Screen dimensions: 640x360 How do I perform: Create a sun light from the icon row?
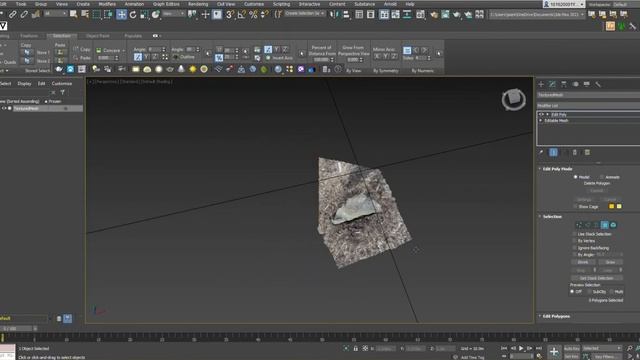coord(193,69)
